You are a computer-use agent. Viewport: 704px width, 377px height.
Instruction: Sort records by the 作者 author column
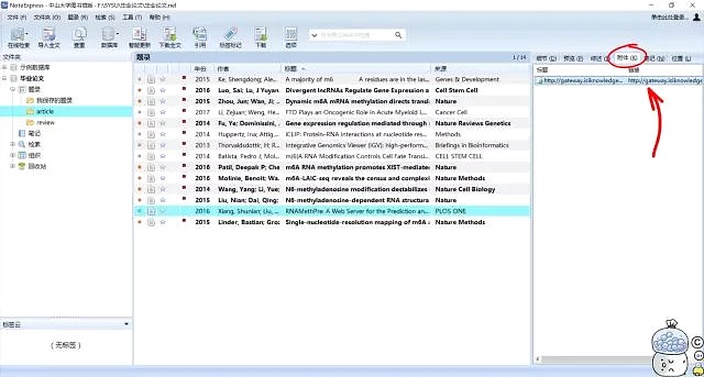(248, 69)
